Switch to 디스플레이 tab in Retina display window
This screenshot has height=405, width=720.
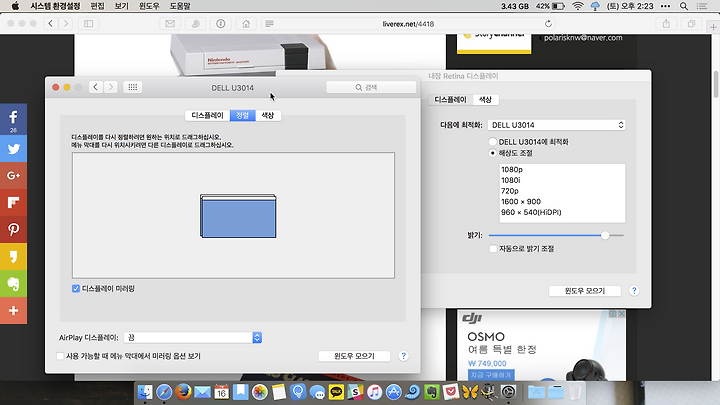pos(450,100)
